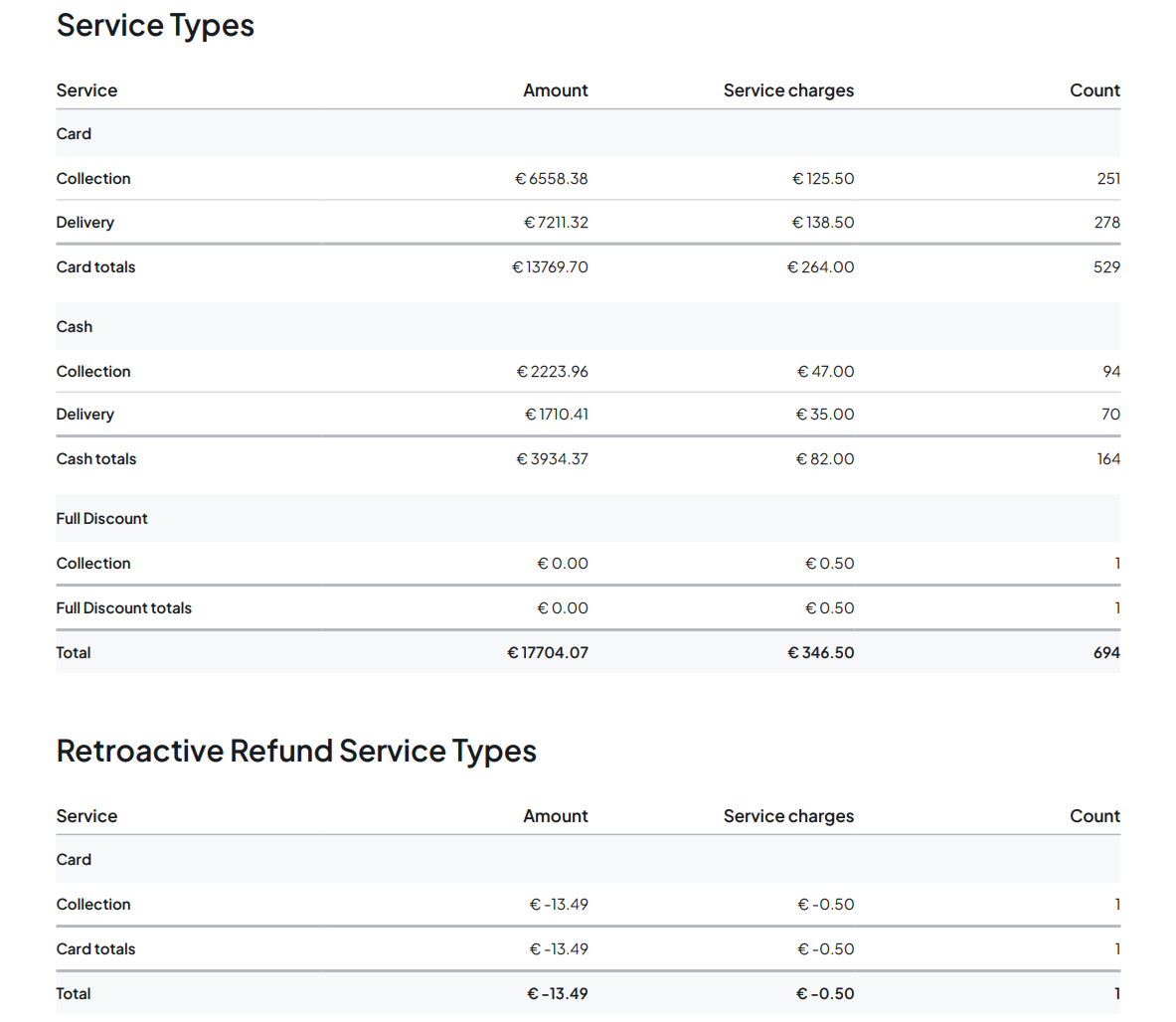Click the total service charges €346.50
Image resolution: width=1176 pixels, height=1022 pixels.
click(x=821, y=653)
